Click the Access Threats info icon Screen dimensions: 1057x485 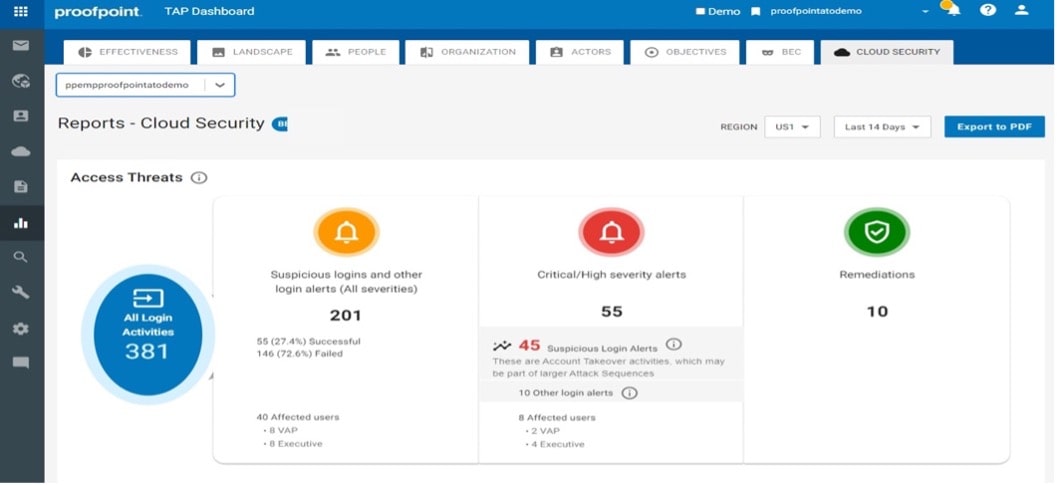(198, 177)
